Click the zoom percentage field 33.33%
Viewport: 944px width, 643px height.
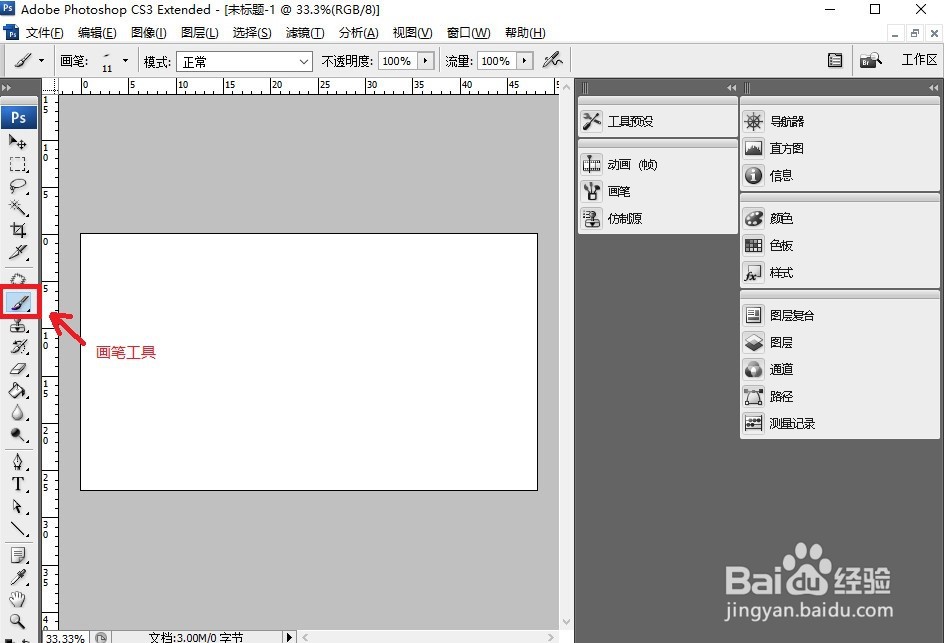pyautogui.click(x=65, y=638)
